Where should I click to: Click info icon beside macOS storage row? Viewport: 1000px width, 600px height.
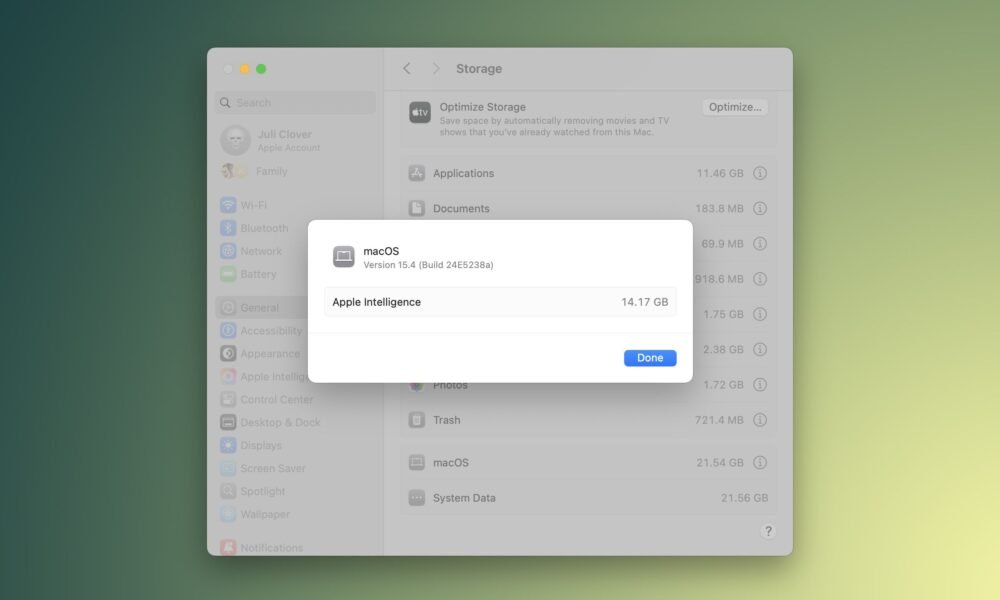(760, 463)
